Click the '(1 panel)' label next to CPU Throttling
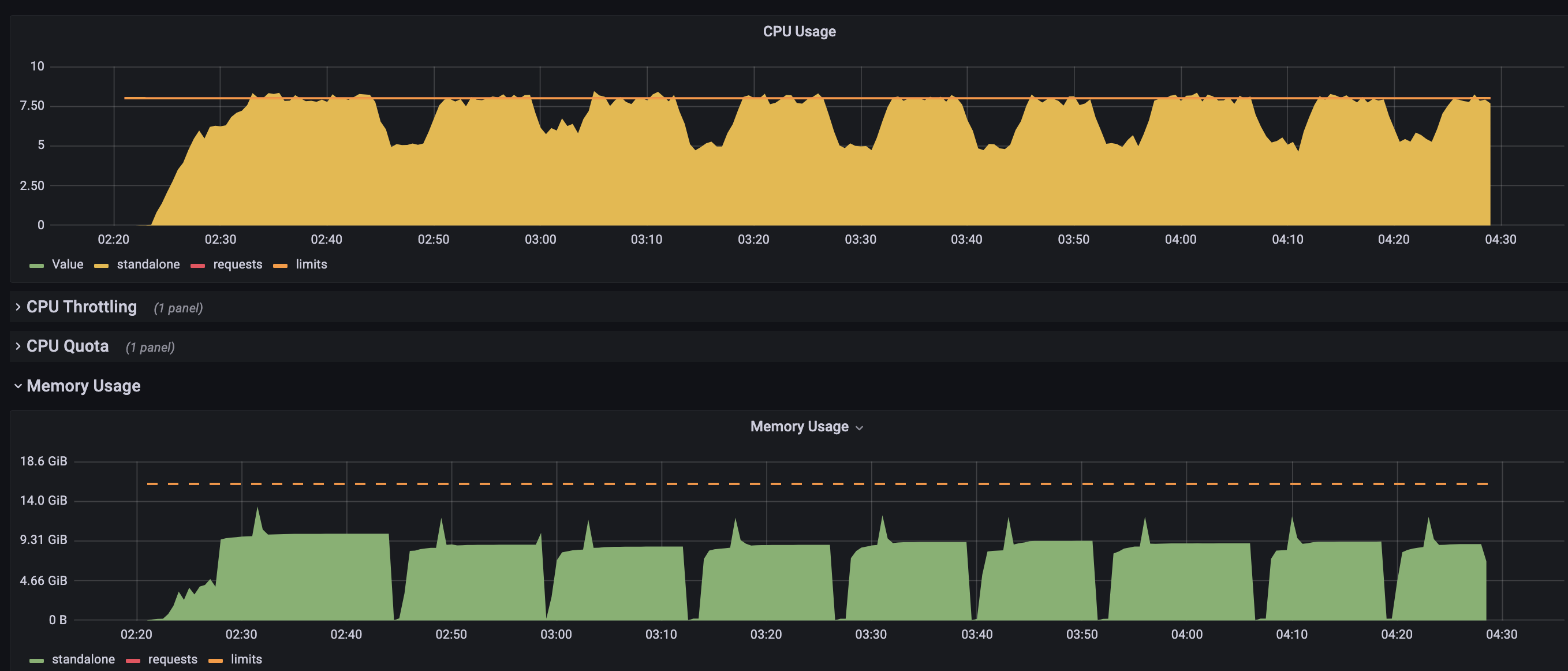The width and height of the screenshot is (1568, 671). (178, 307)
